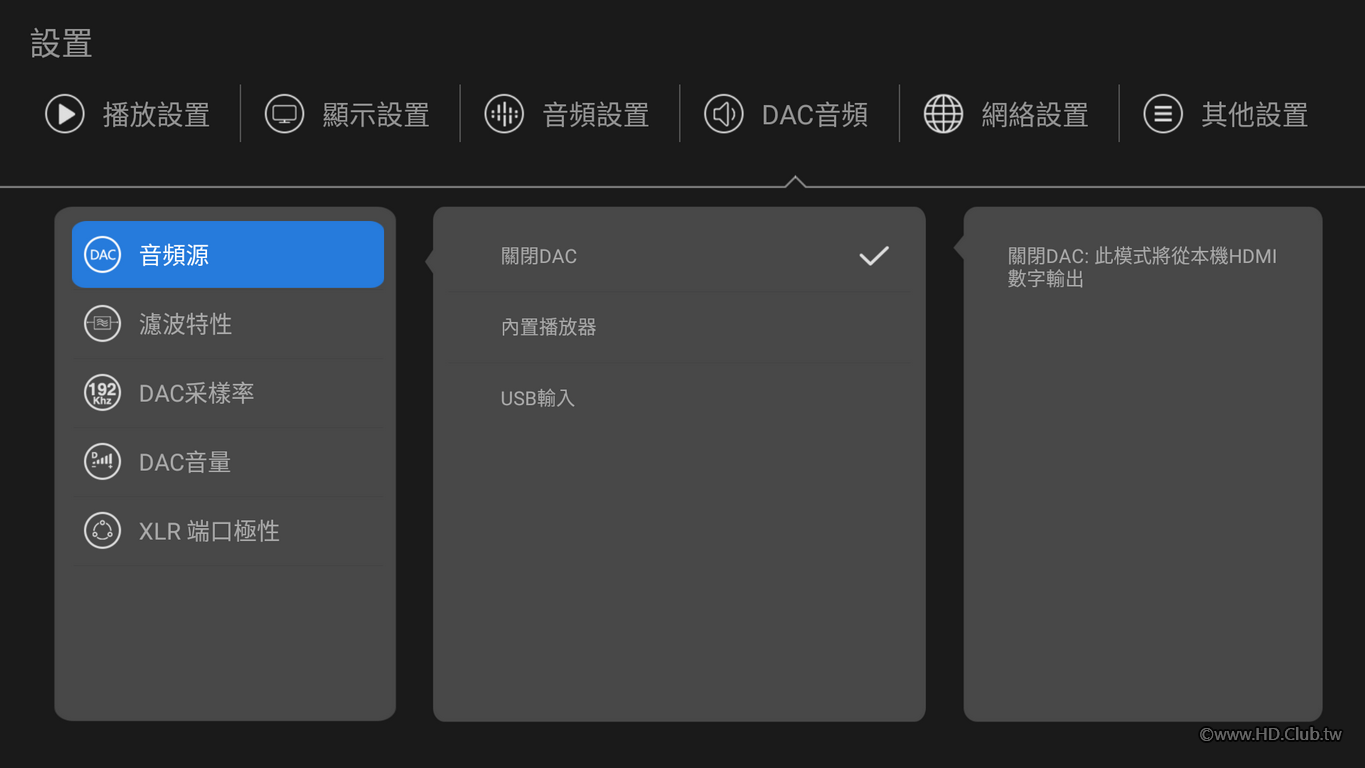Viewport: 1365px width, 768px height.
Task: Click the 設置 page title
Action: point(61,43)
